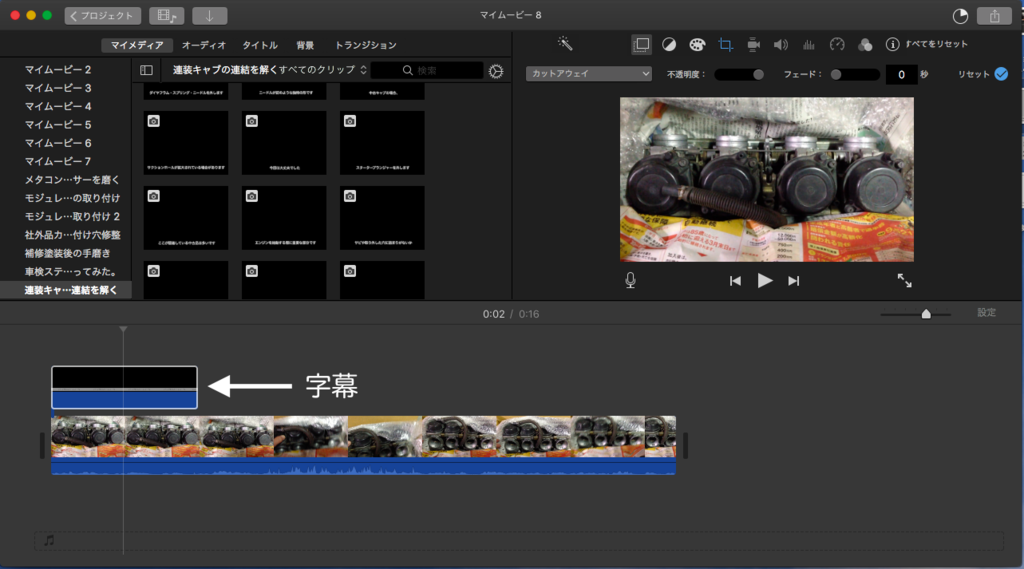Click the blue reset checkmark
Image resolution: width=1024 pixels, height=569 pixels.
coord(1001,74)
